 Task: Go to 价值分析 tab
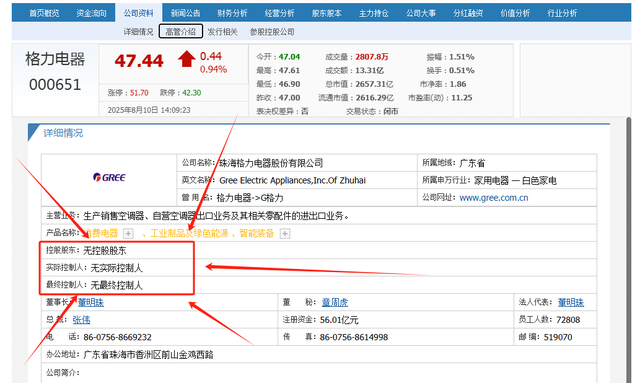point(515,13)
